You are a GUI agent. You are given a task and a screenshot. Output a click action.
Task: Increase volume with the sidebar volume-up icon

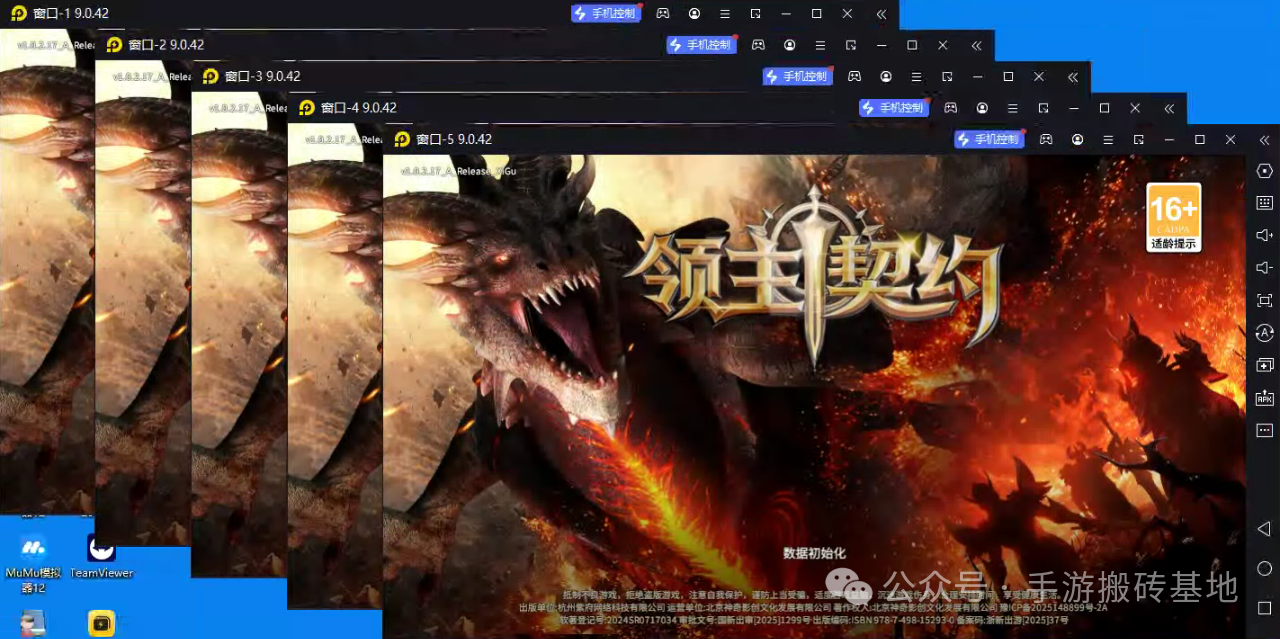[1264, 234]
